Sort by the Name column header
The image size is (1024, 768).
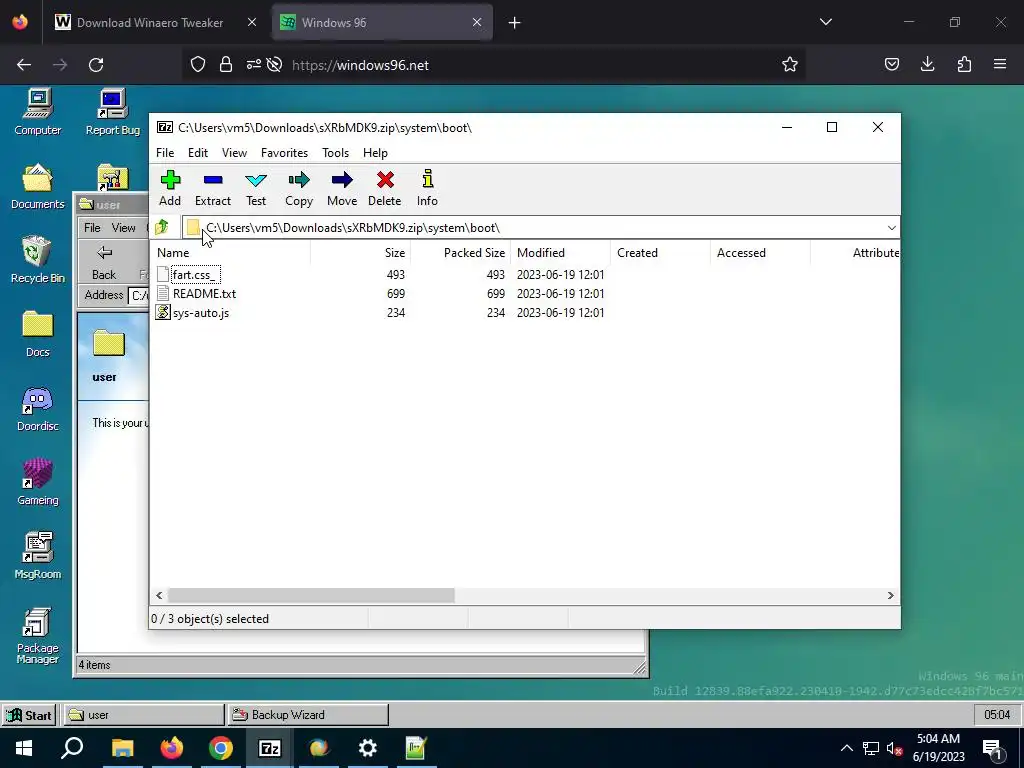[x=231, y=253]
